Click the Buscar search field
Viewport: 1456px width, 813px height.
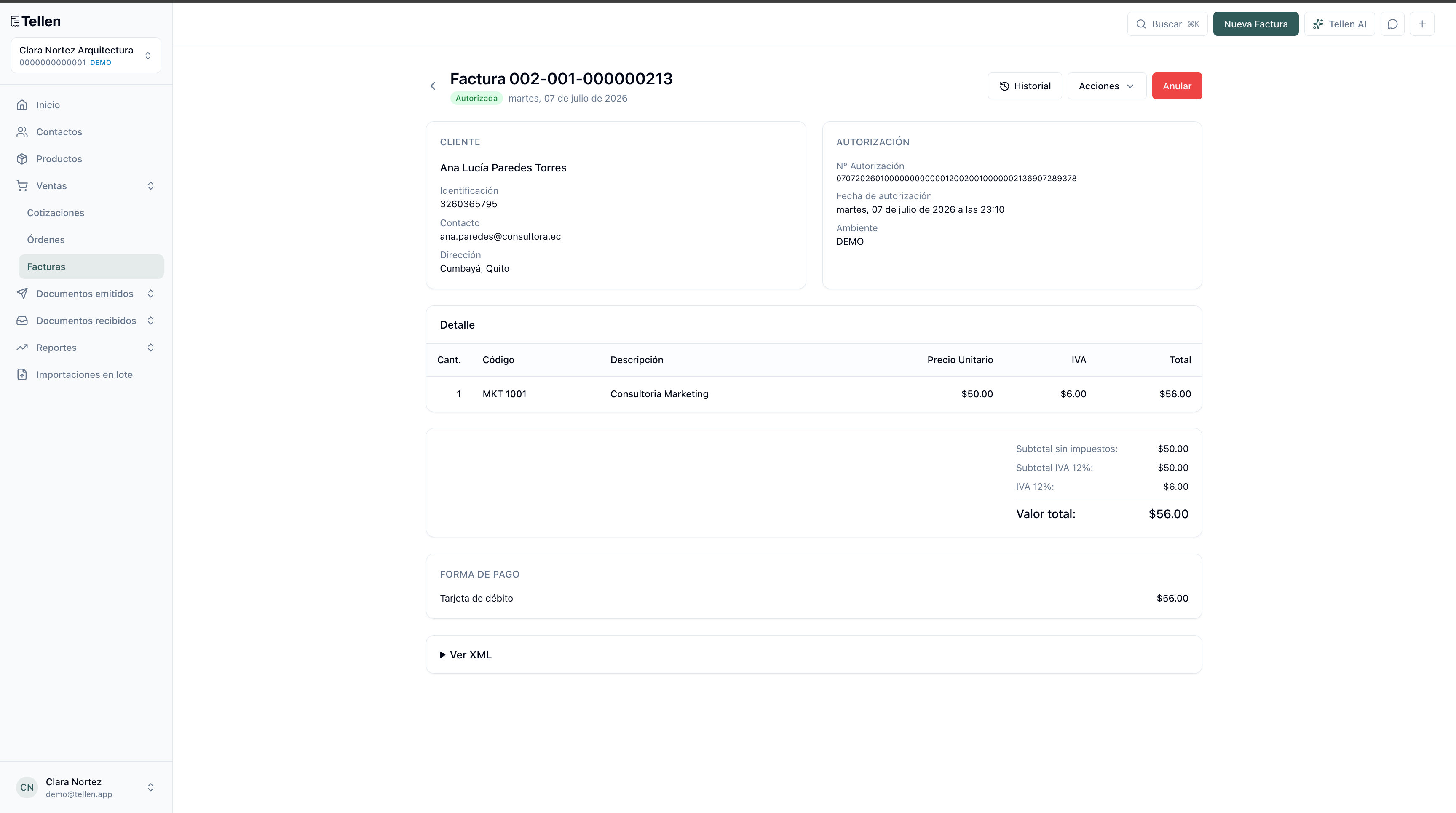coord(1167,24)
